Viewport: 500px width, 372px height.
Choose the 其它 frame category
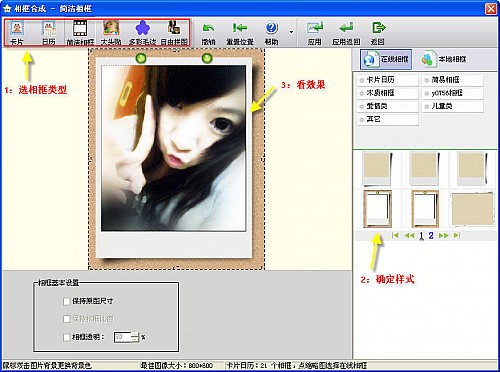click(388, 119)
